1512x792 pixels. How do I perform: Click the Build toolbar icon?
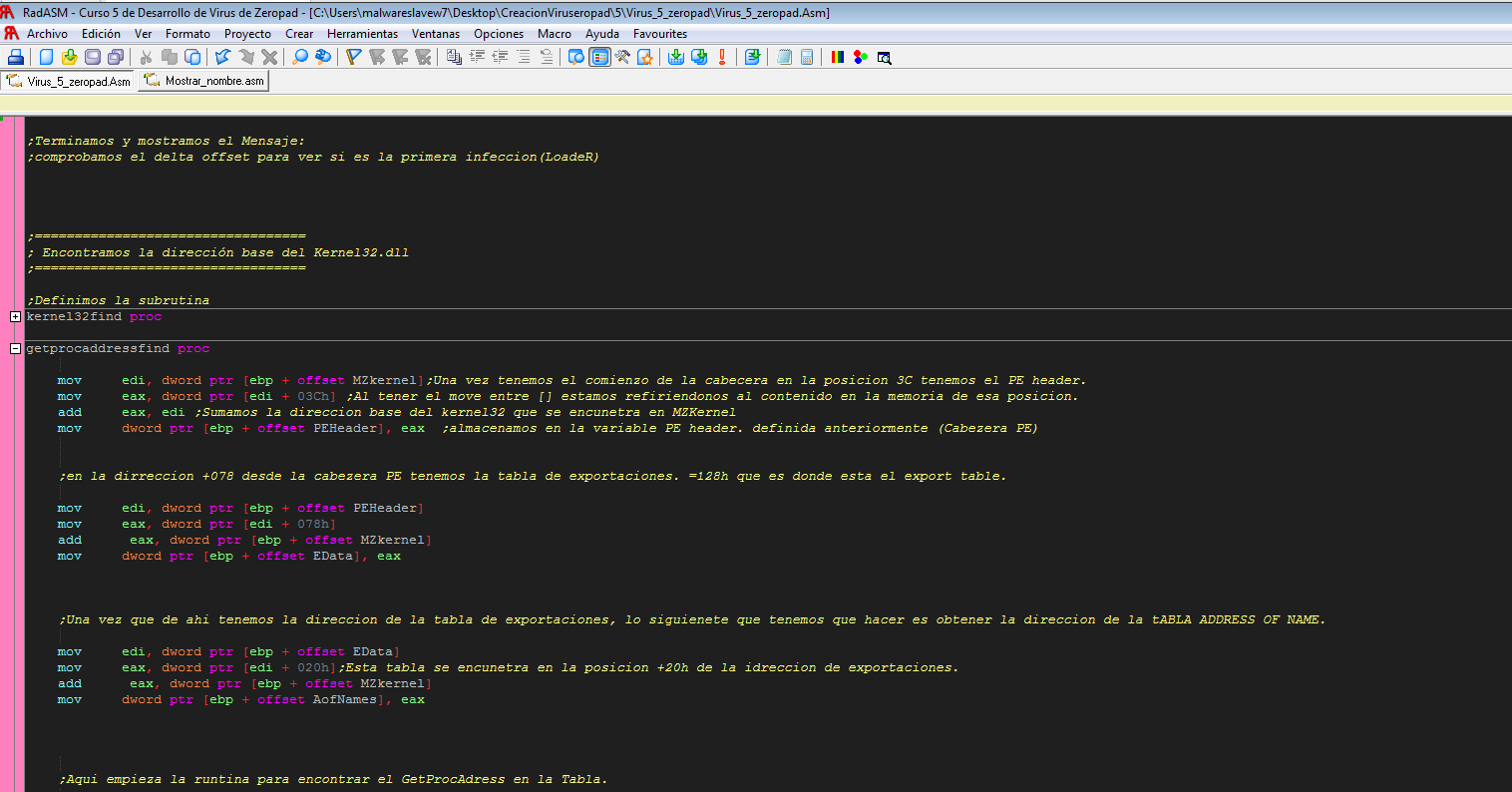click(699, 57)
